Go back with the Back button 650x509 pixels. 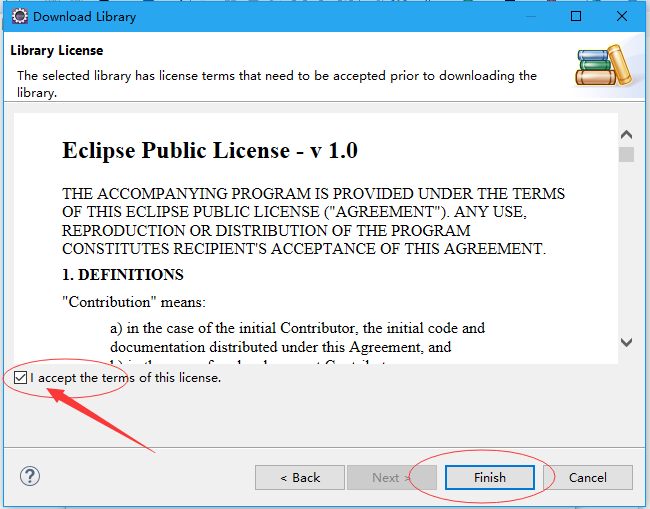(x=300, y=477)
